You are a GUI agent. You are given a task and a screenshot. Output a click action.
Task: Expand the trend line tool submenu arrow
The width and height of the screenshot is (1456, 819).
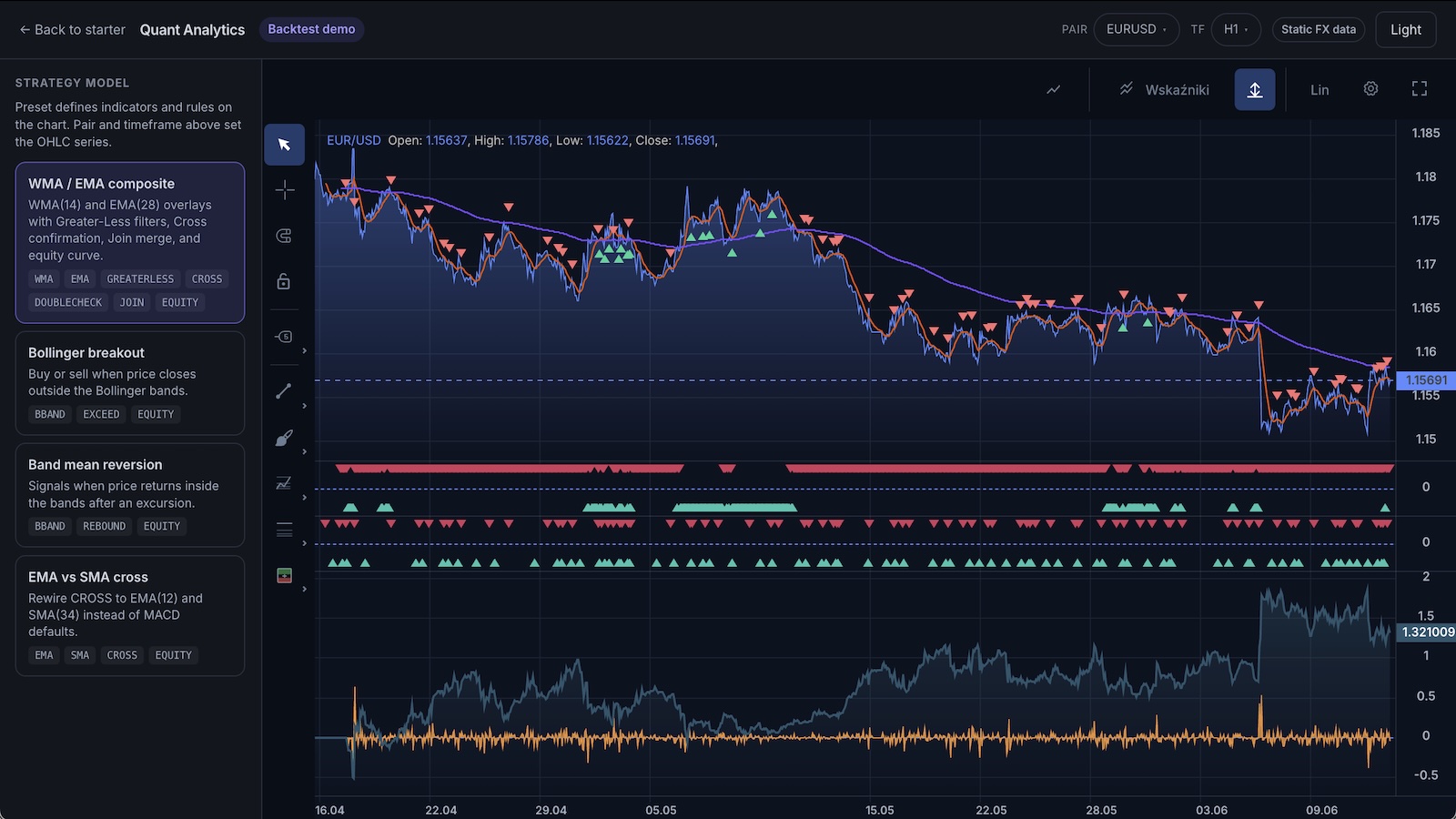coord(305,406)
